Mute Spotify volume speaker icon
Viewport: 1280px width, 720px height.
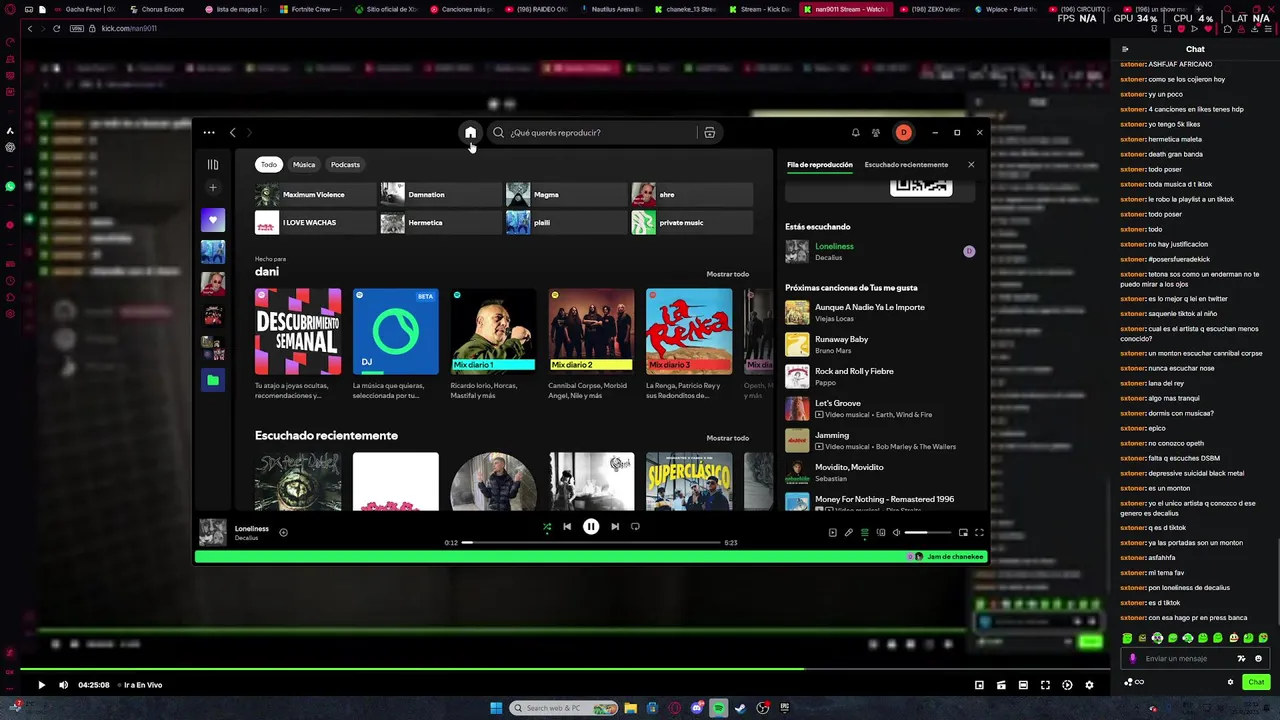click(x=896, y=532)
